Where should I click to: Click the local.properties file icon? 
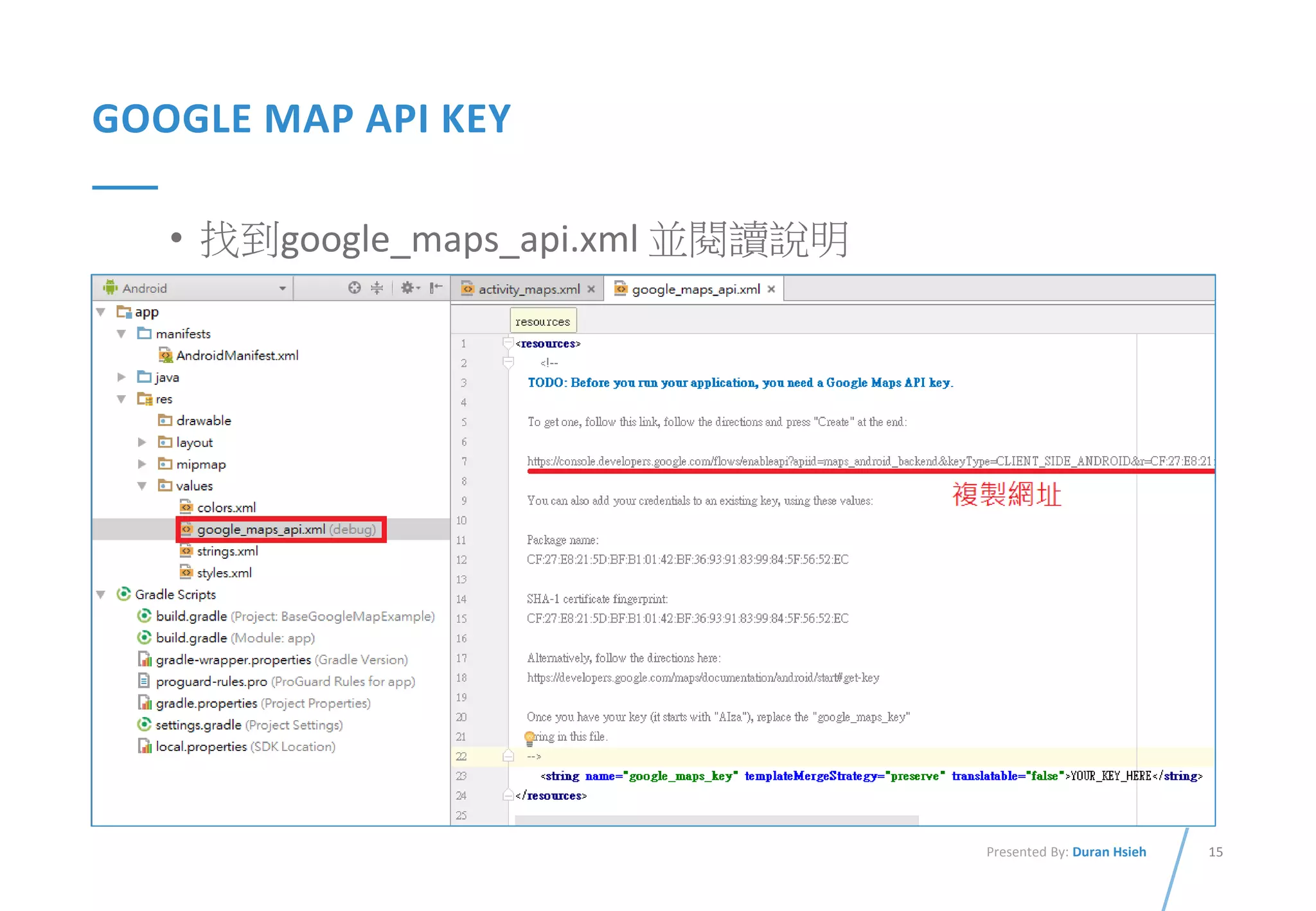coord(145,747)
